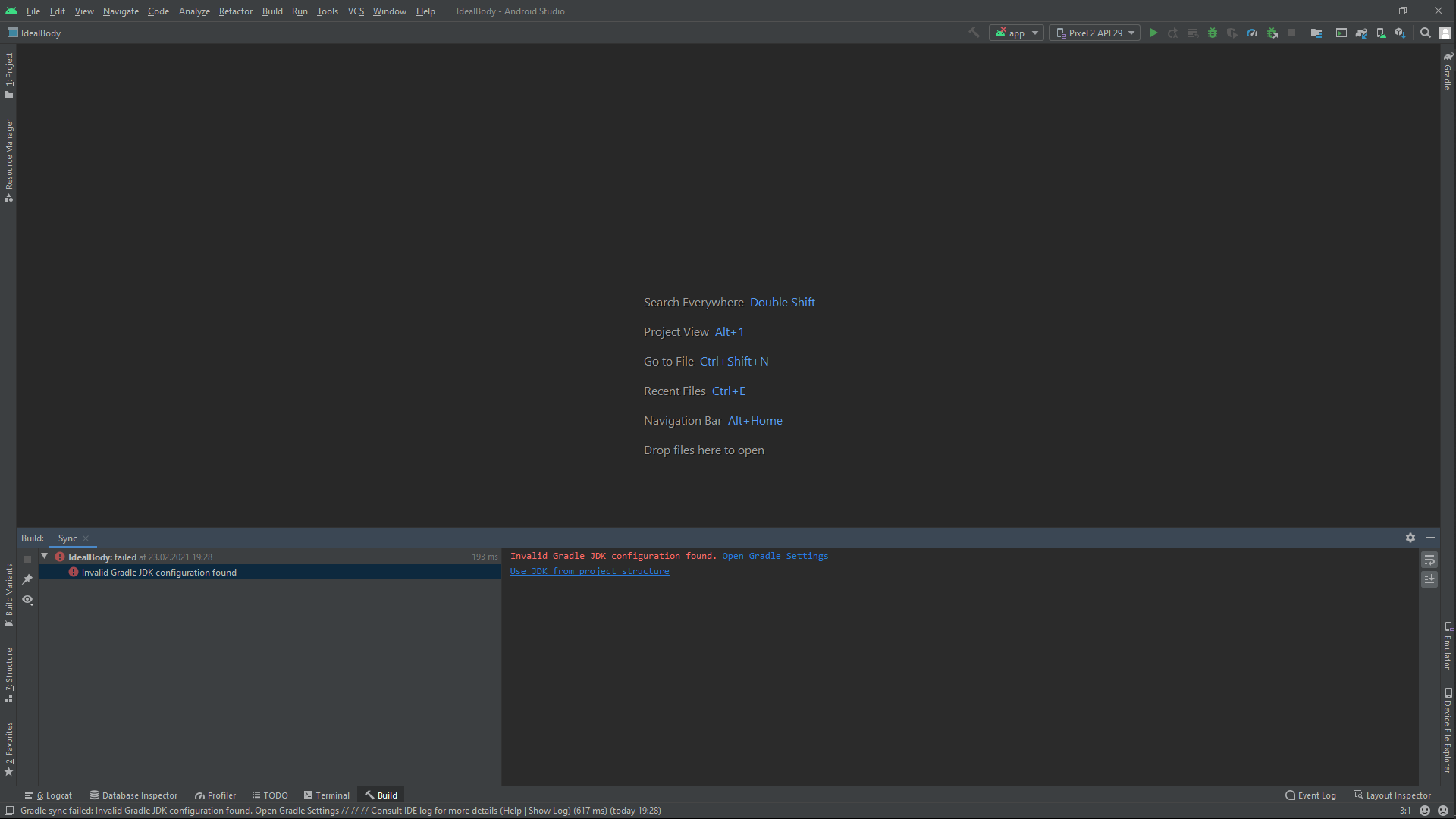Open the Run menu
1456x819 pixels.
tap(300, 11)
